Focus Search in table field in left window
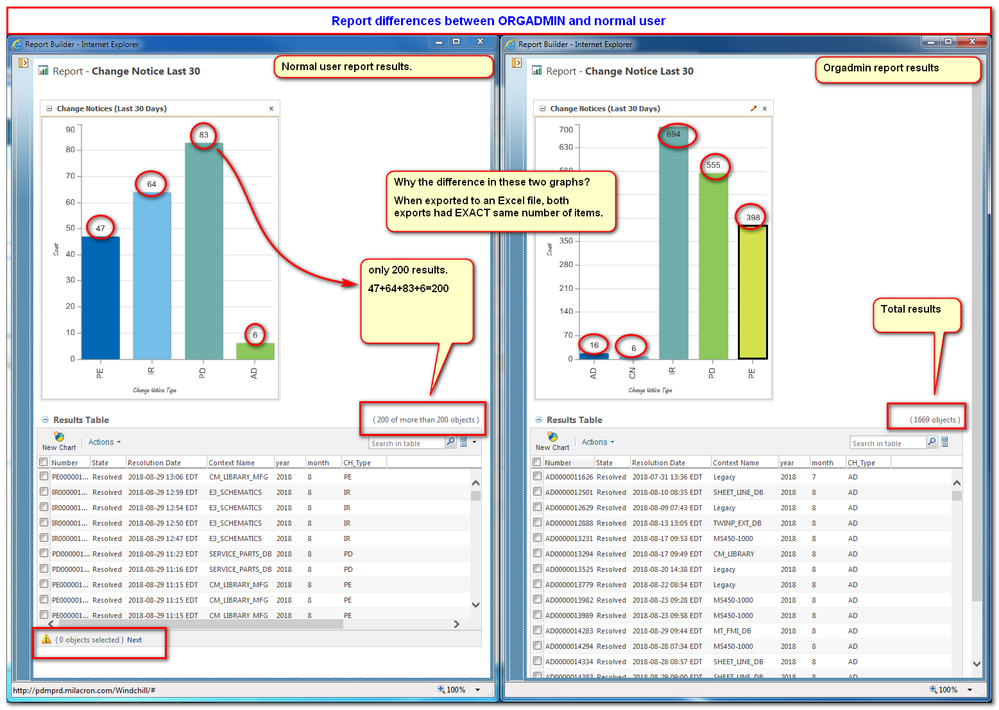999x710 pixels. 406,443
